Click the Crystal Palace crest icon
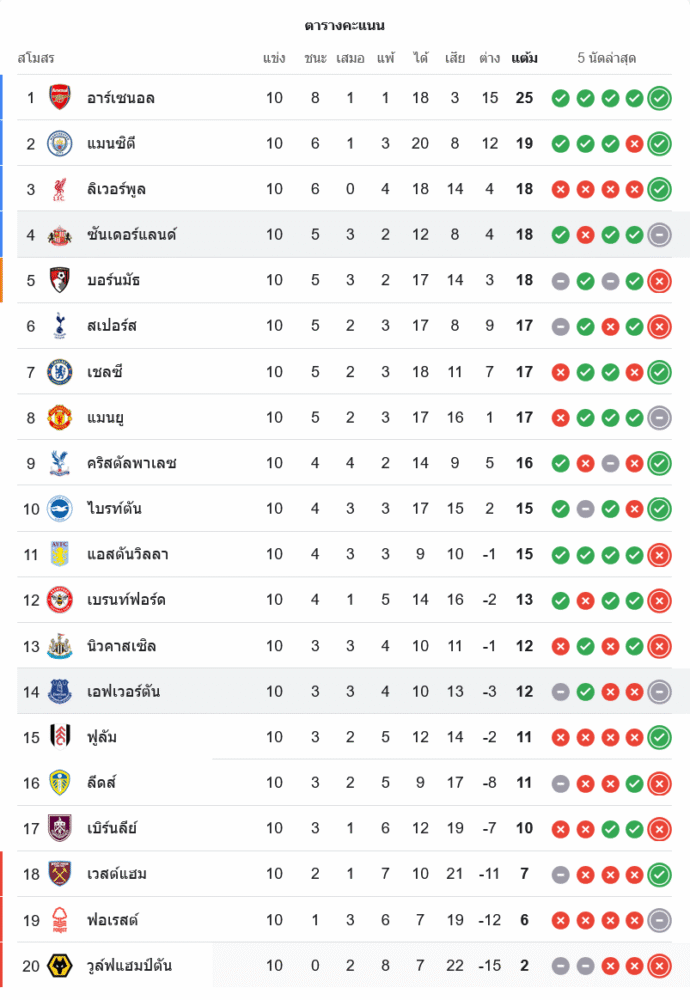690x1000 pixels. (x=60, y=463)
